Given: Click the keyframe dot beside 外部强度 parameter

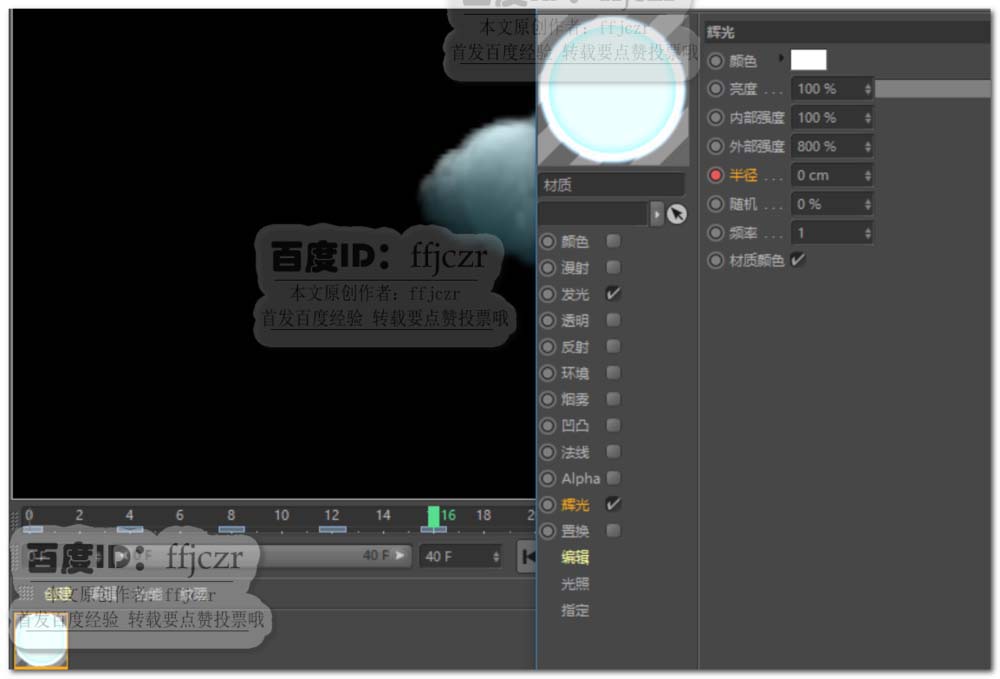Looking at the screenshot, I should 716,146.
